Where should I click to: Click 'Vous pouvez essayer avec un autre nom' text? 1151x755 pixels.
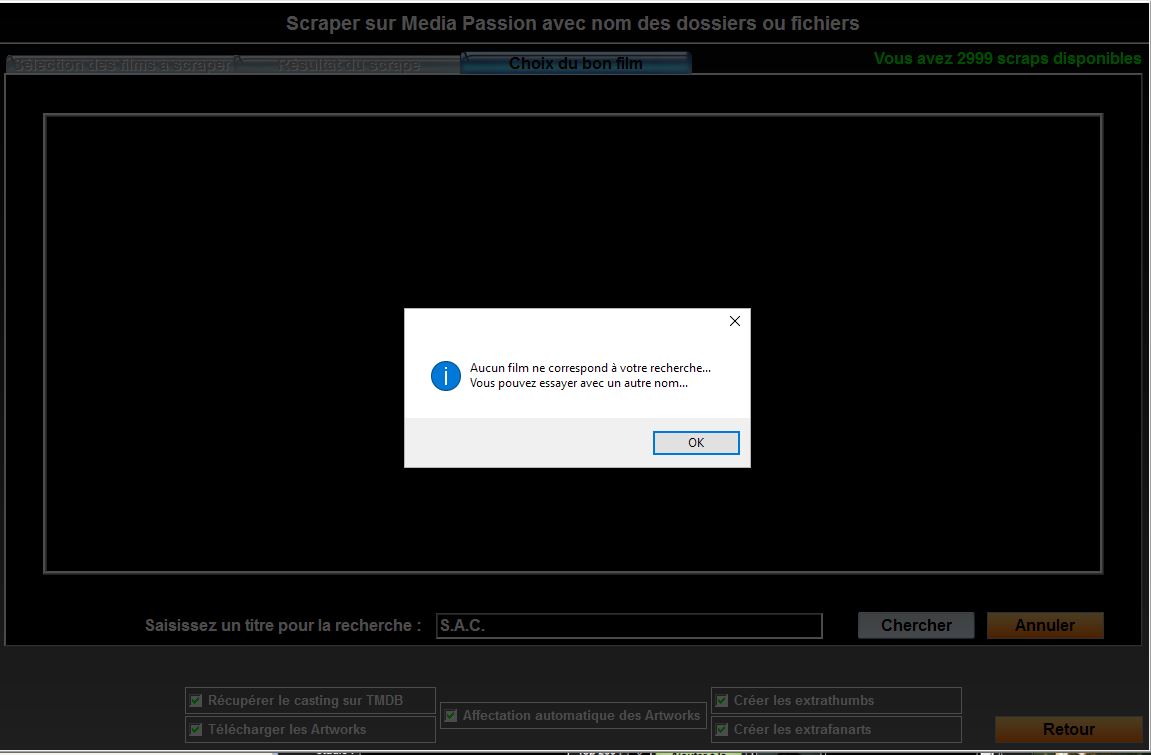point(578,382)
